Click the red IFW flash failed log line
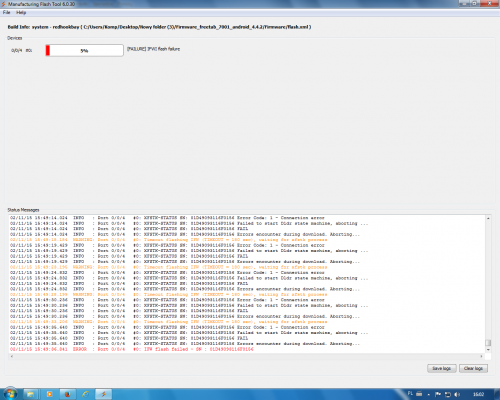 click(132, 349)
